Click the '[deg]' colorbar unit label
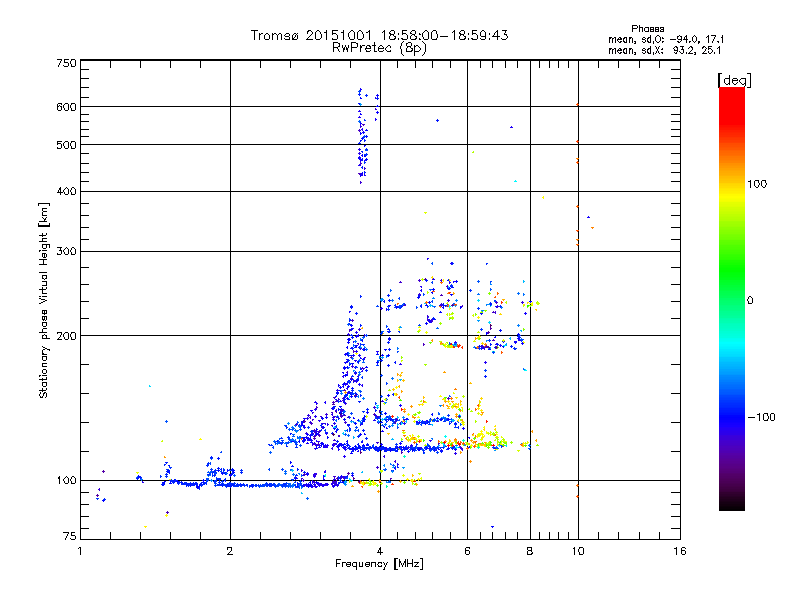800x600 pixels. (x=734, y=80)
